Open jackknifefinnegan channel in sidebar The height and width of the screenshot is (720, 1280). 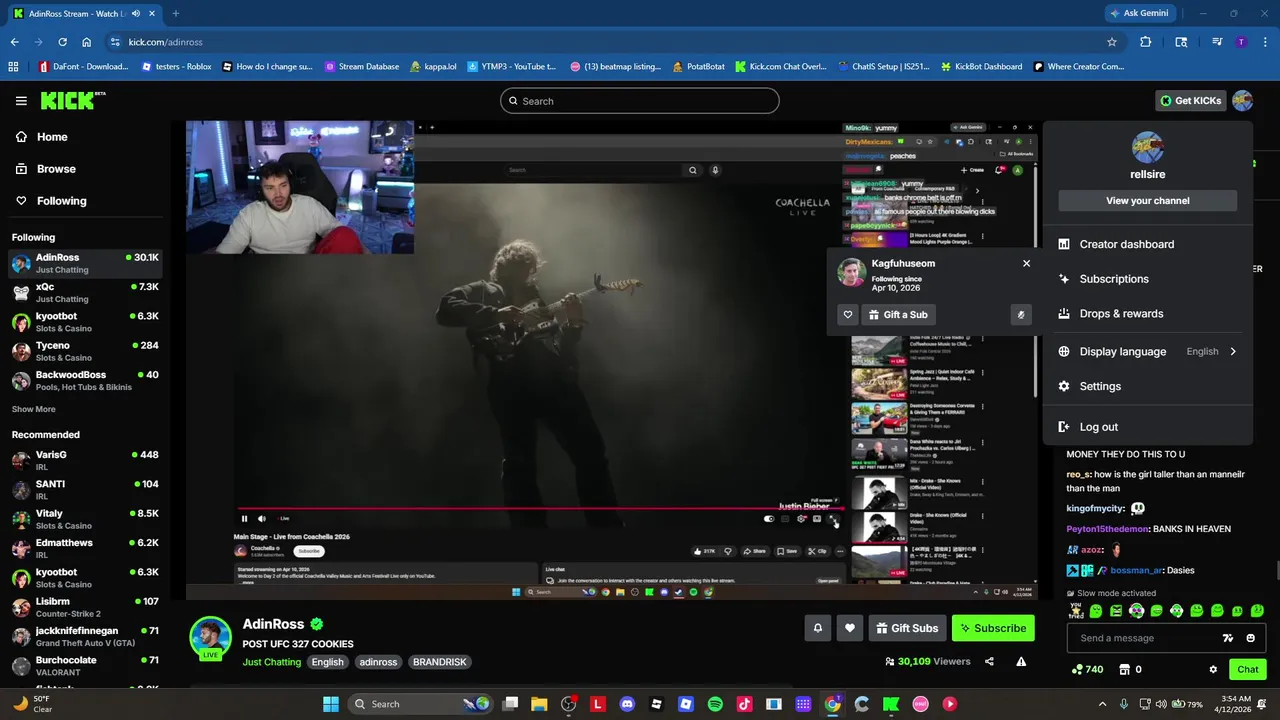tap(85, 636)
